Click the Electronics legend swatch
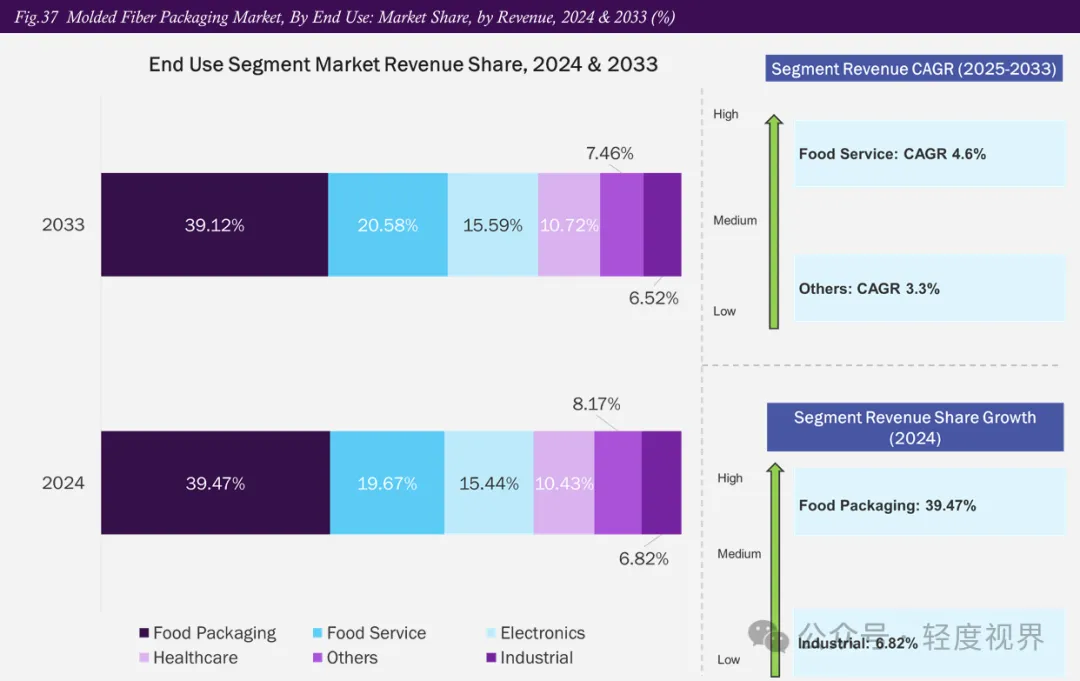 click(490, 633)
